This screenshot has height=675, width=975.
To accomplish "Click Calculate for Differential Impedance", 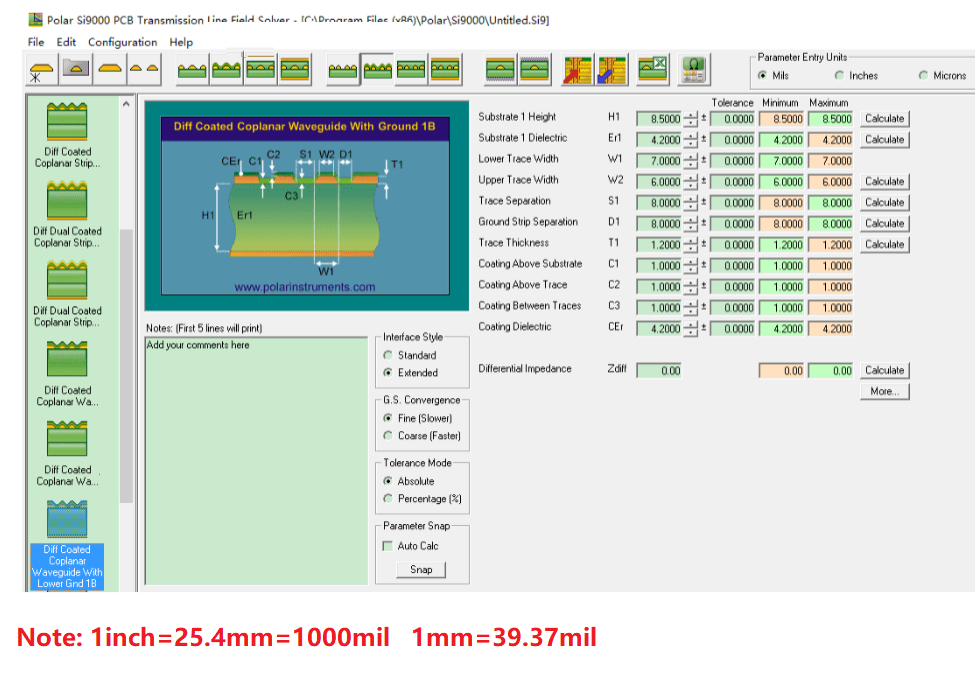I will (x=884, y=371).
